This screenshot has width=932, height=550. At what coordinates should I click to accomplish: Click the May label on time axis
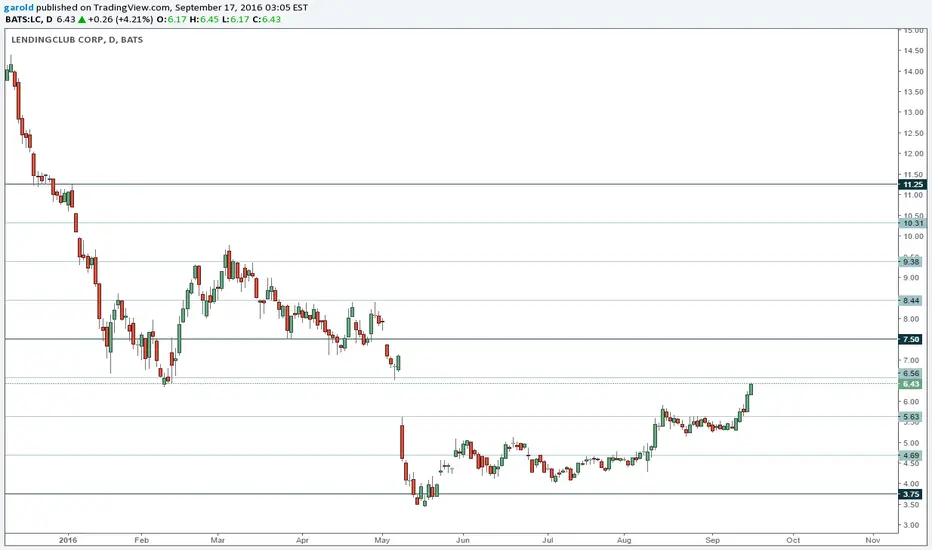point(382,540)
